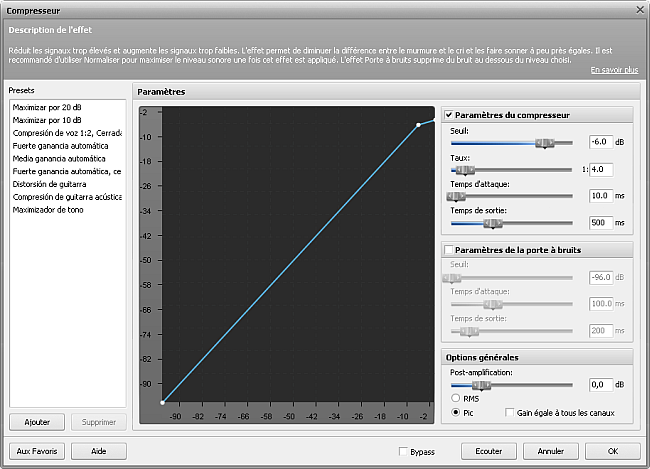The width and height of the screenshot is (650, 469).
Task: Choose preset Distorsión de guitarra
Action: (52, 184)
